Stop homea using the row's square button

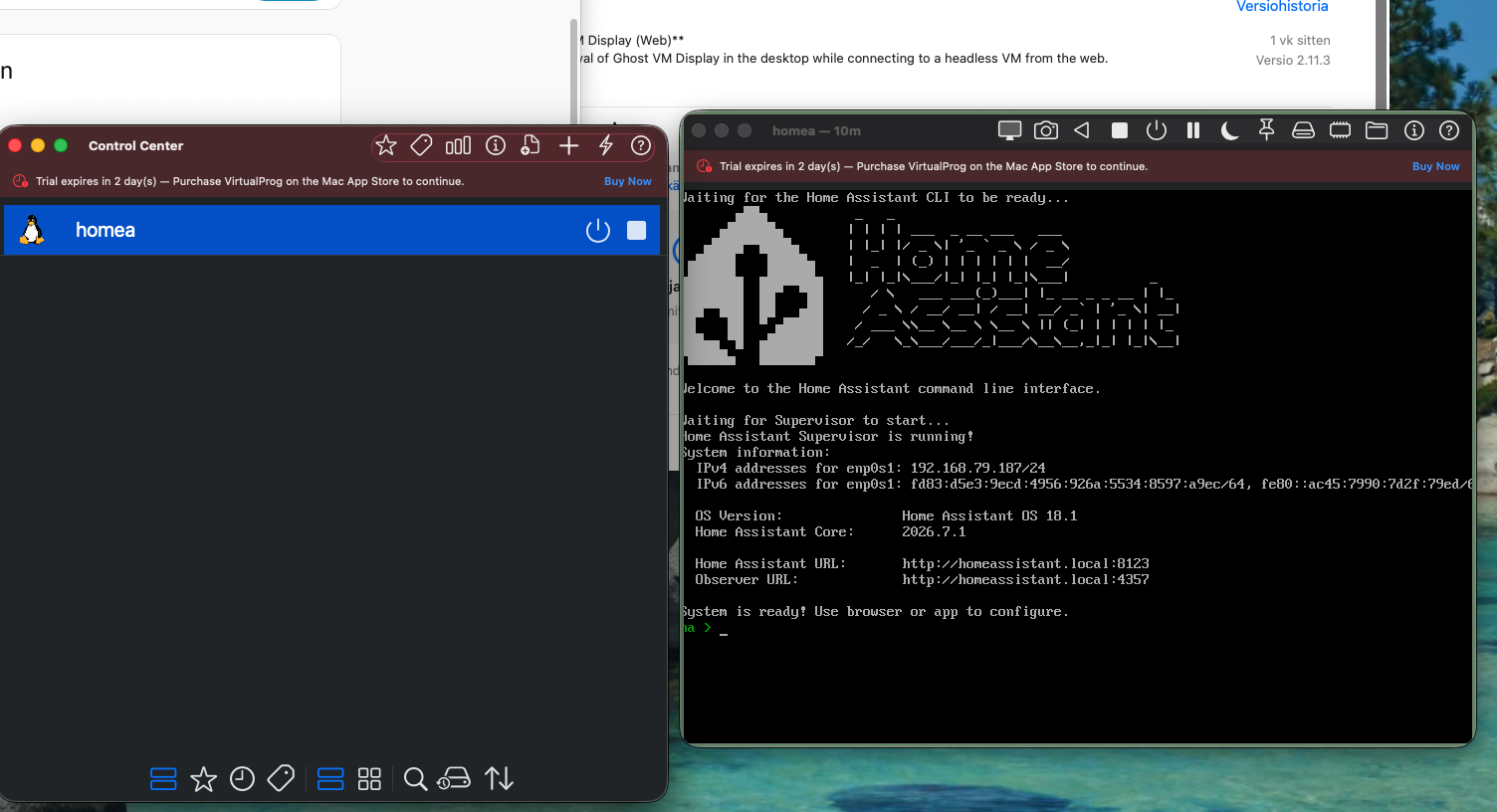pos(637,231)
